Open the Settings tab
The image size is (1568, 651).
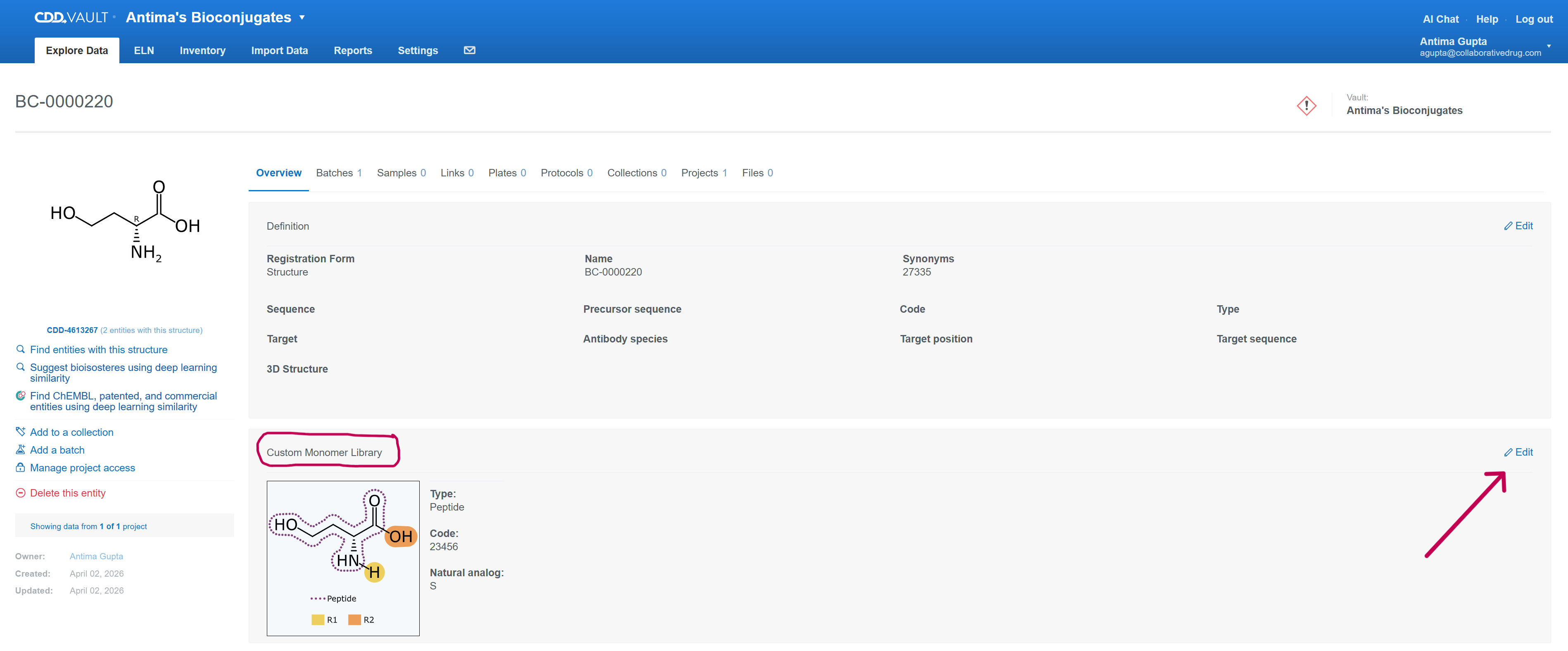pos(418,50)
